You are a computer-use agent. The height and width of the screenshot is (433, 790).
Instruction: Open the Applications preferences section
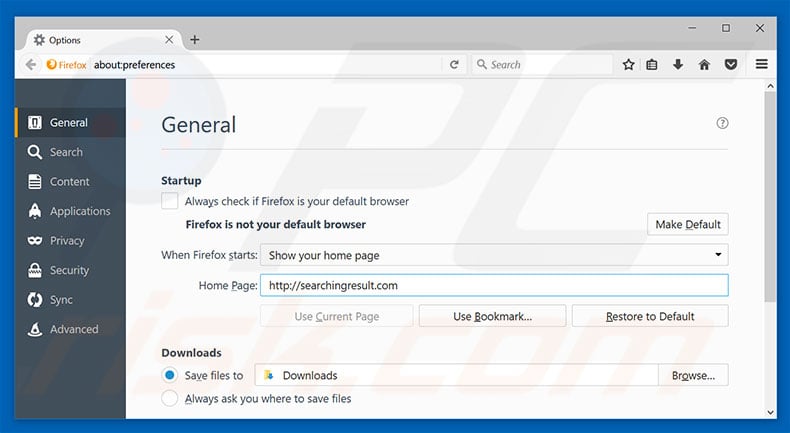coord(71,211)
